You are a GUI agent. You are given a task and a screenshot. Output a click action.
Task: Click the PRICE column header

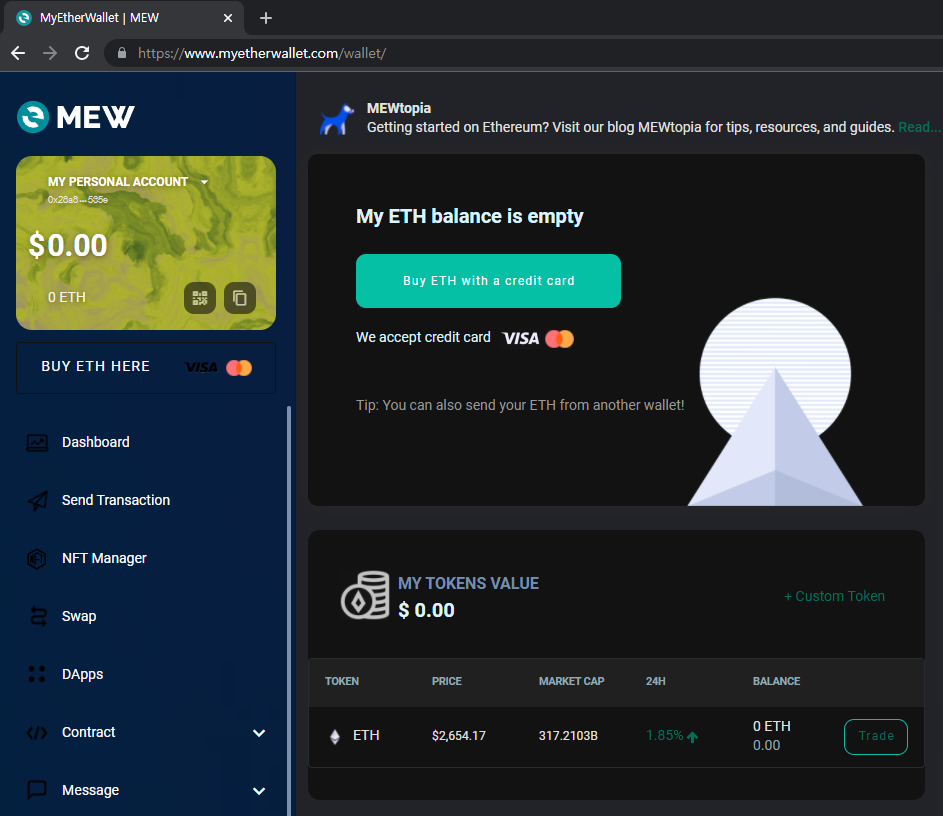447,681
